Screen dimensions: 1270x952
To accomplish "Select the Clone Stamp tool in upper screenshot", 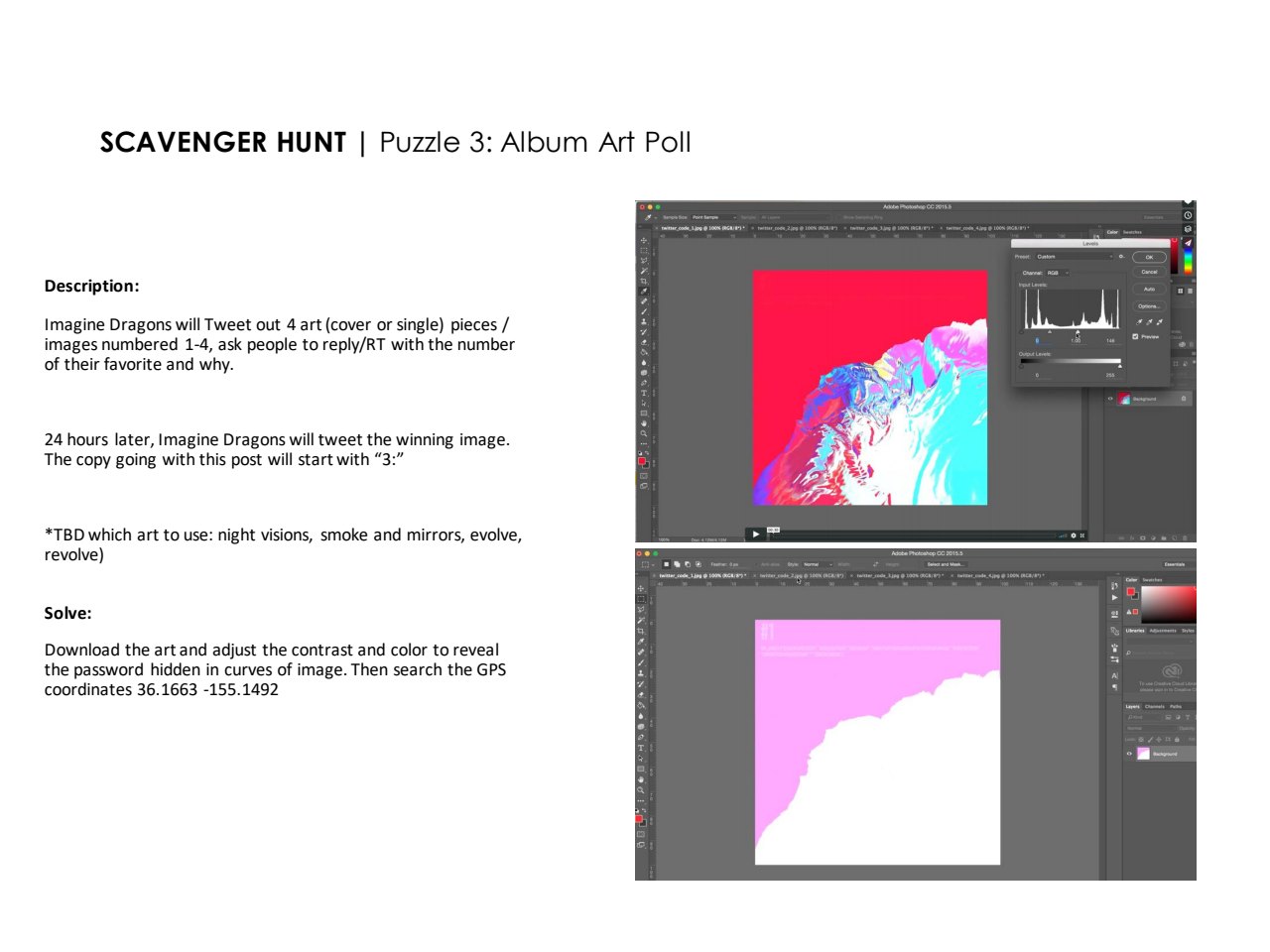I will pos(644,321).
